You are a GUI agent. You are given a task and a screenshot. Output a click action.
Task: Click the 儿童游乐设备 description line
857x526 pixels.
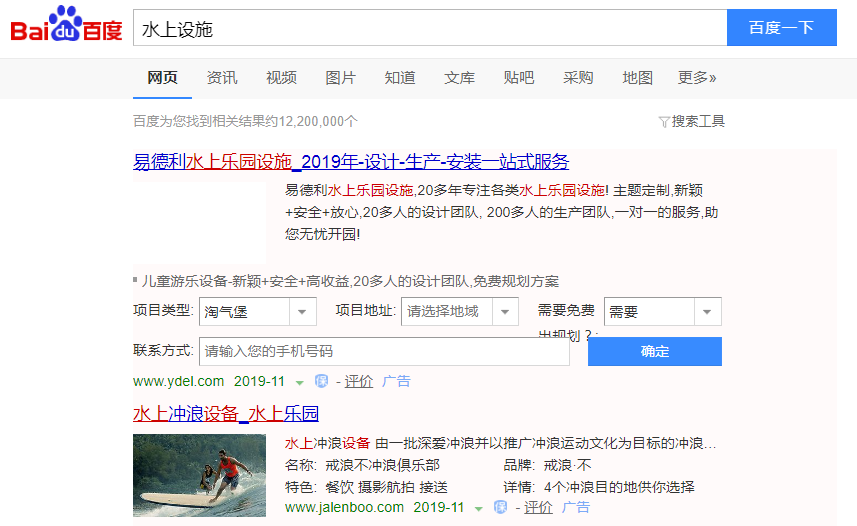coord(350,281)
